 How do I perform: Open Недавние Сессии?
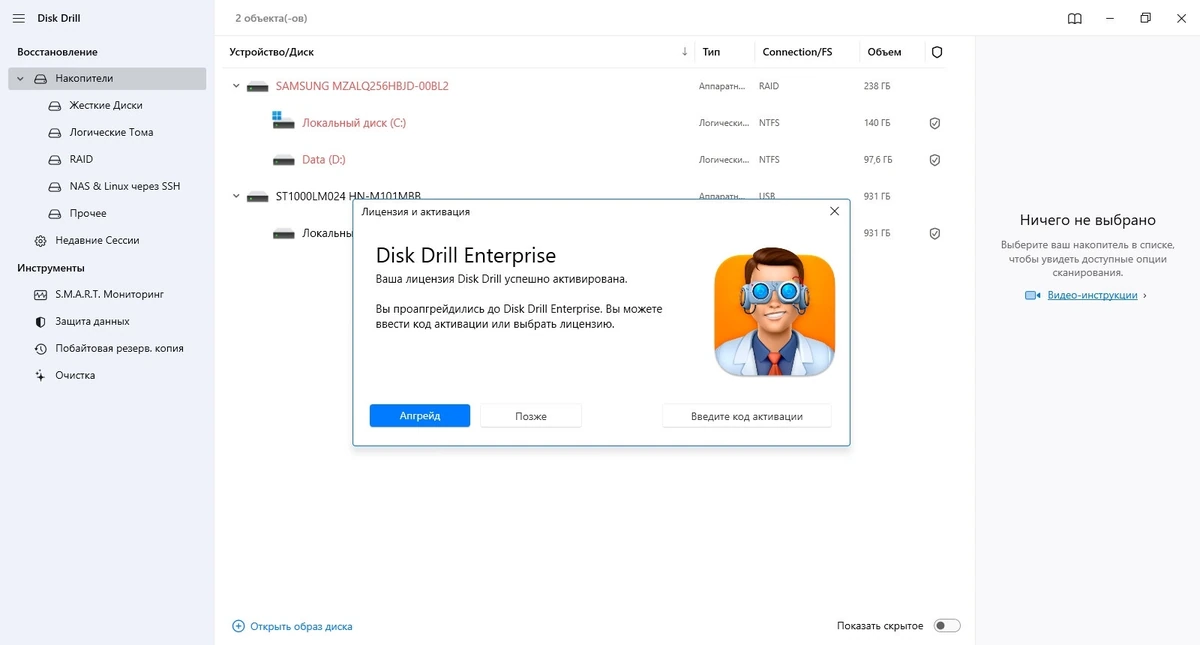97,240
